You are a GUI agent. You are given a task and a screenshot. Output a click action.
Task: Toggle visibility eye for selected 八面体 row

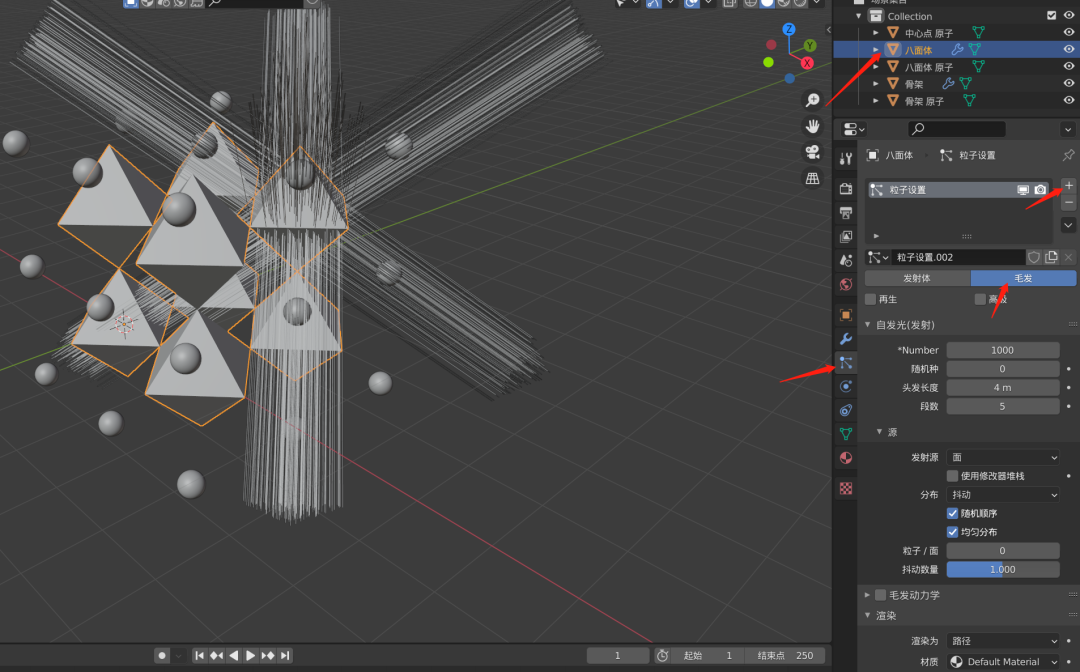(x=1068, y=50)
